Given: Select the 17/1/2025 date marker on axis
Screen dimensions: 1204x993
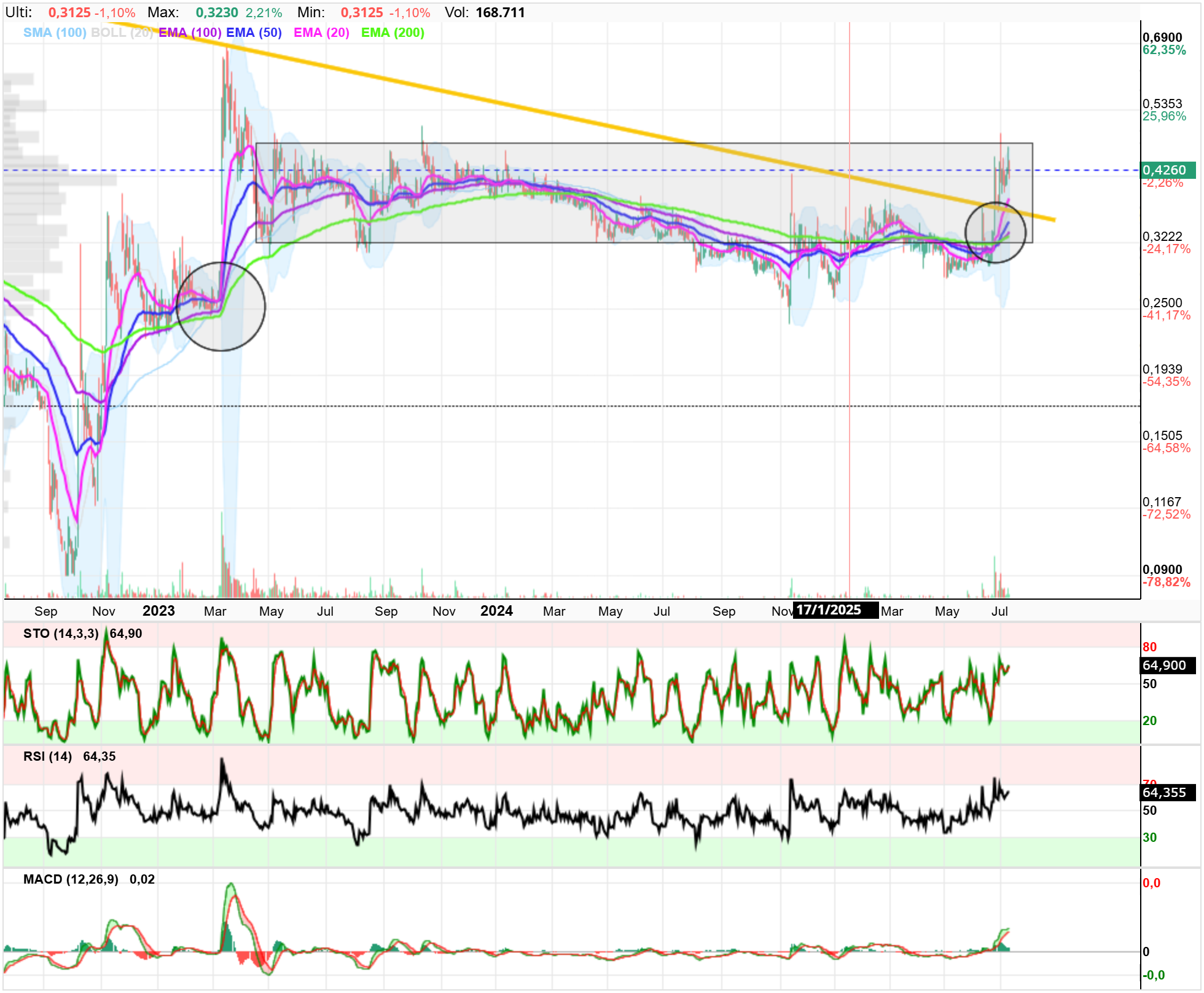Looking at the screenshot, I should [835, 610].
